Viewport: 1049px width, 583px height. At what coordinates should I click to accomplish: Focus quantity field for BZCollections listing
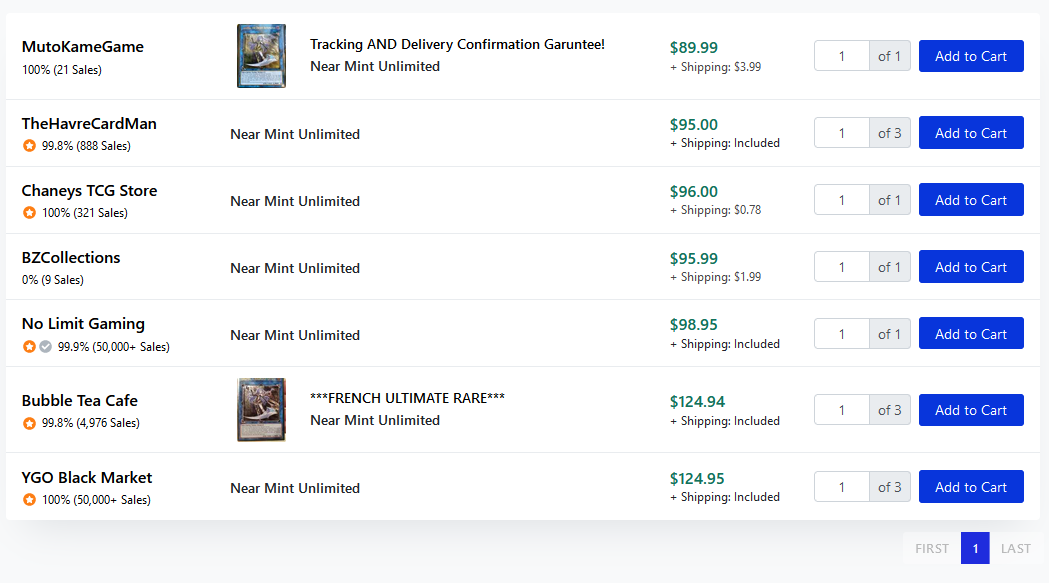point(842,266)
